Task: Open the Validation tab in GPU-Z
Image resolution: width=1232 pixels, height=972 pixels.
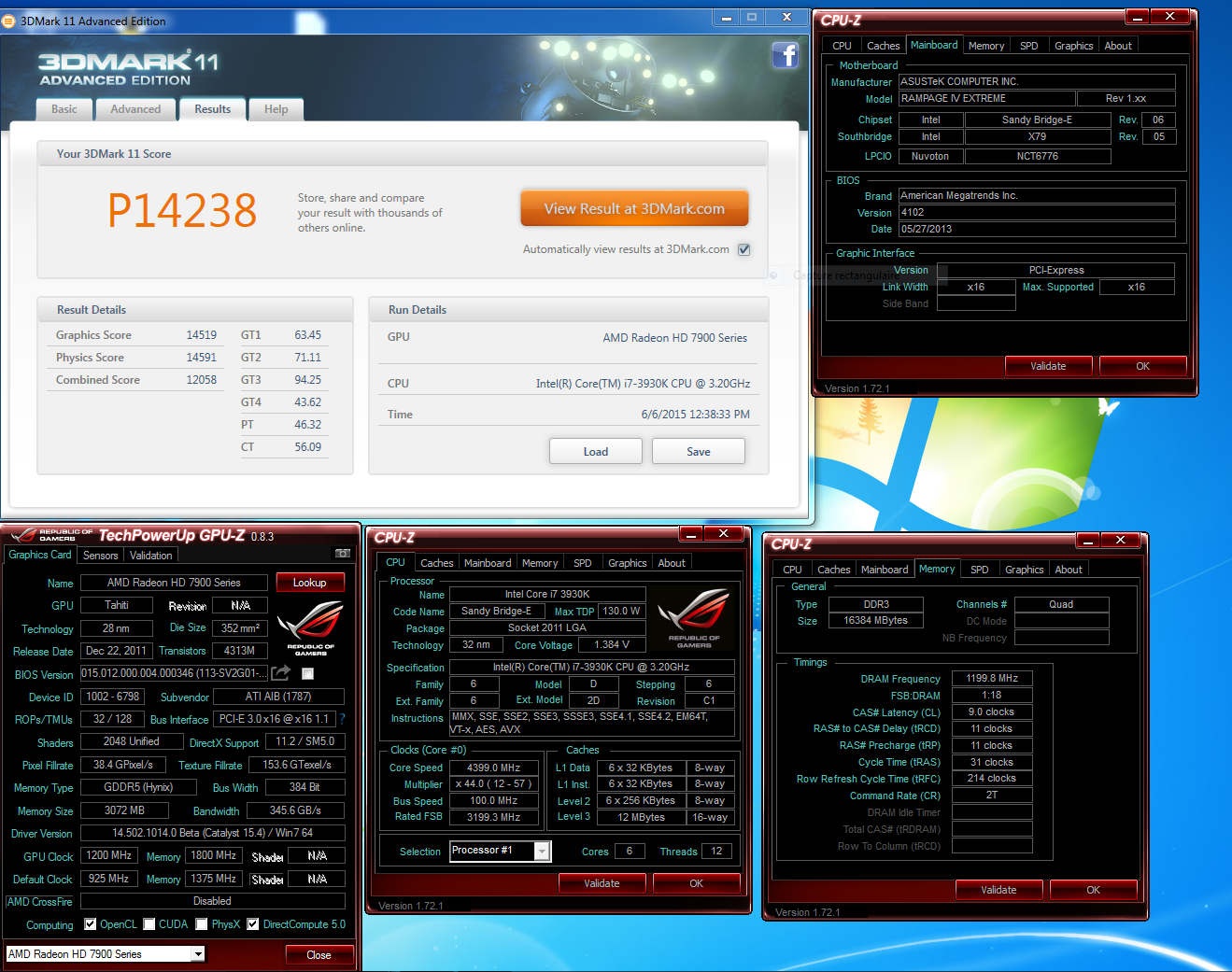Action: point(150,556)
